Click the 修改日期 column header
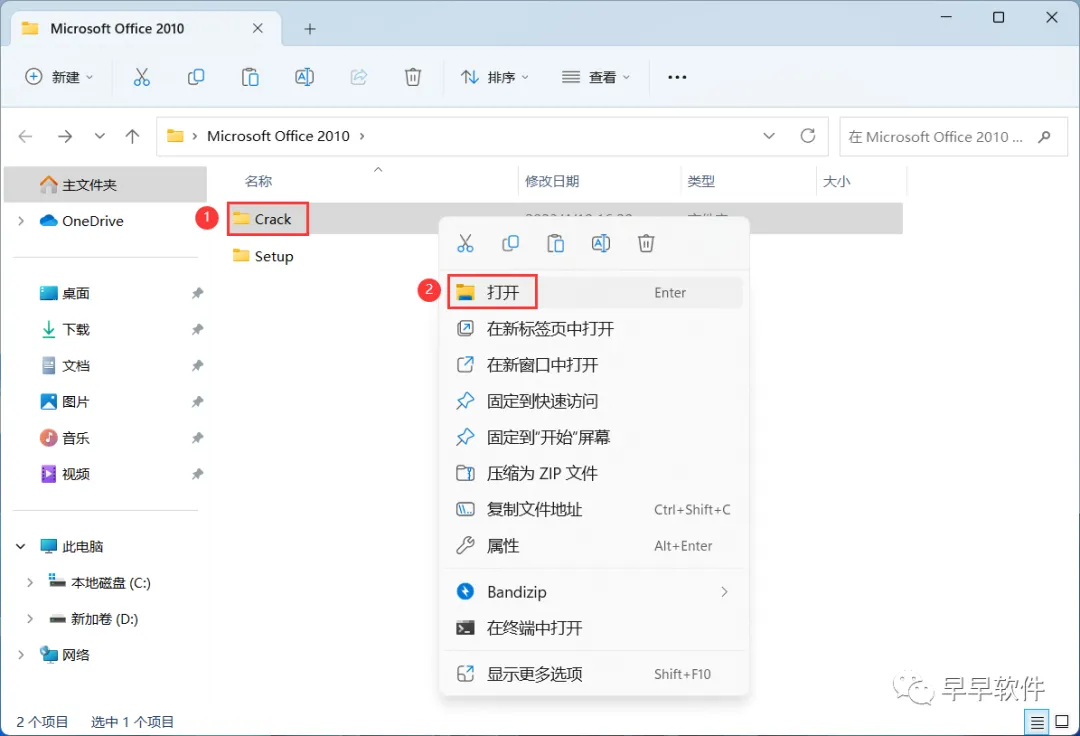 tap(552, 181)
